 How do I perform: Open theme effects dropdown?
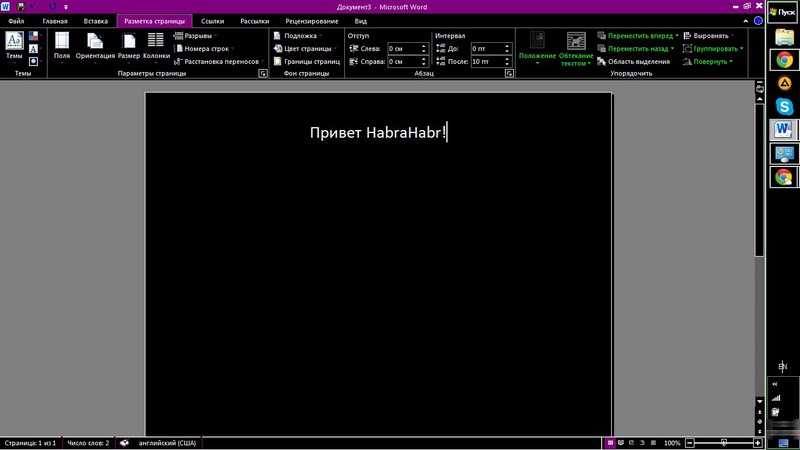point(35,62)
